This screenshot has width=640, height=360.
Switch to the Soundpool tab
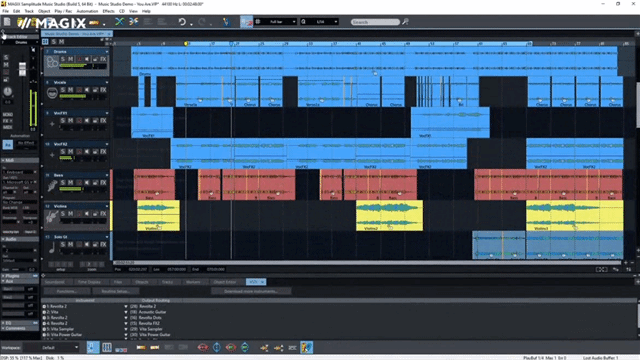coord(55,282)
